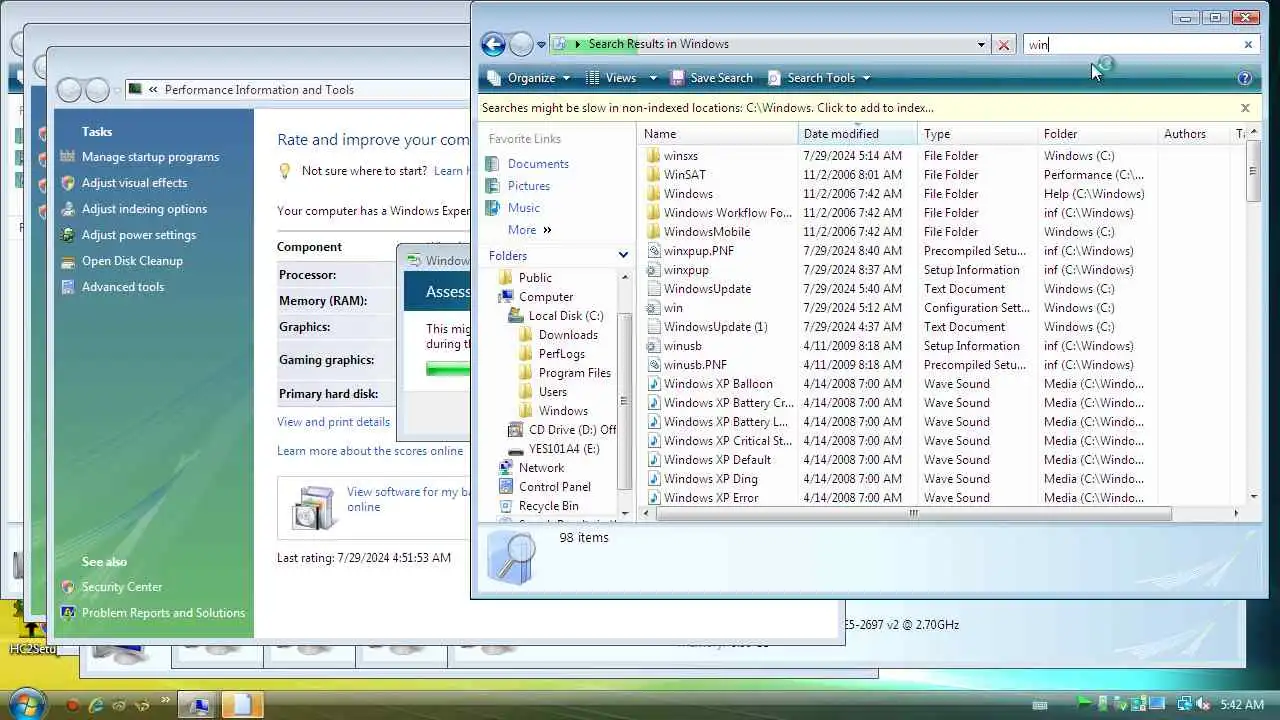Image resolution: width=1280 pixels, height=720 pixels.
Task: Click the Views button
Action: (x=611, y=78)
